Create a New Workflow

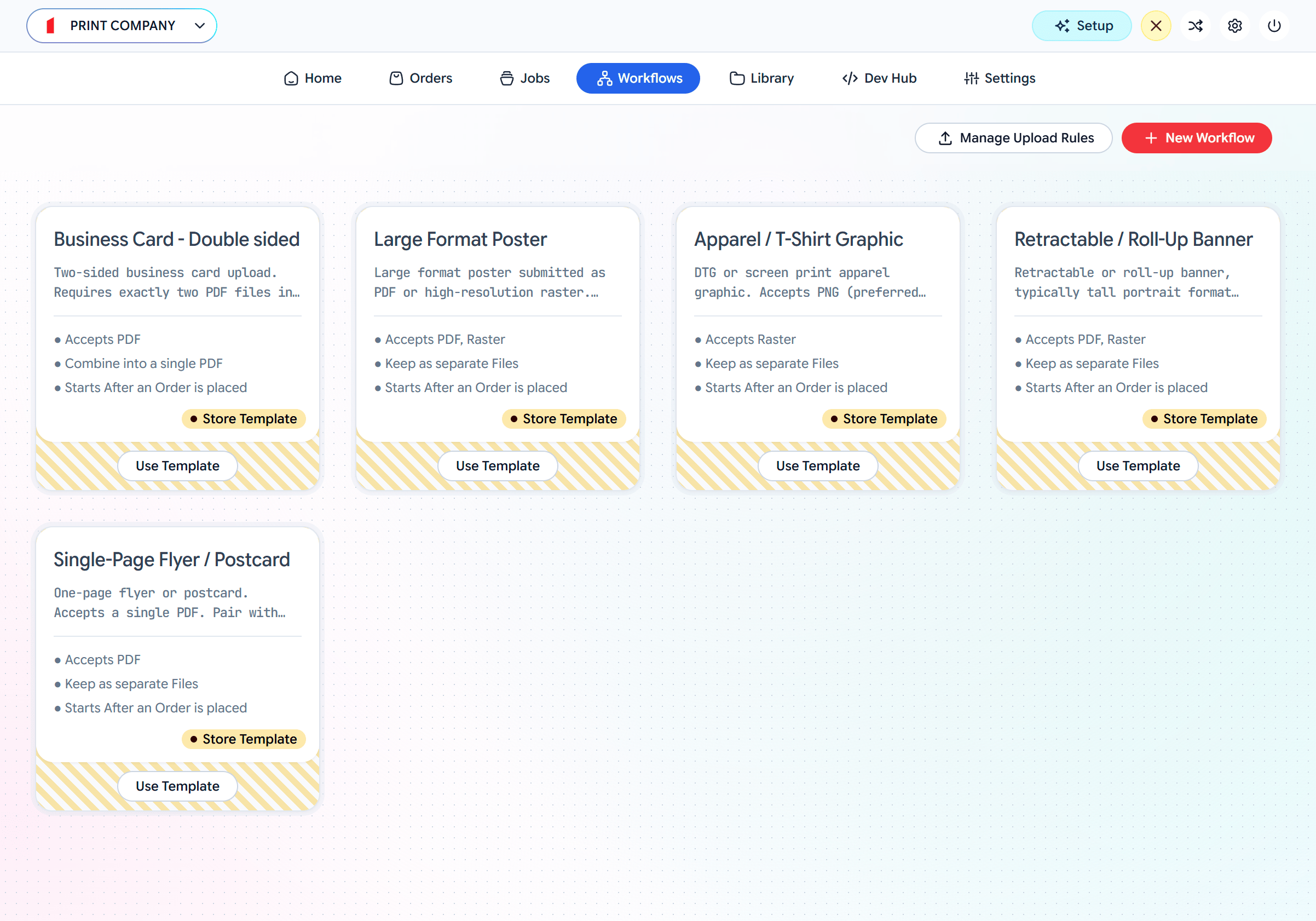pos(1196,138)
